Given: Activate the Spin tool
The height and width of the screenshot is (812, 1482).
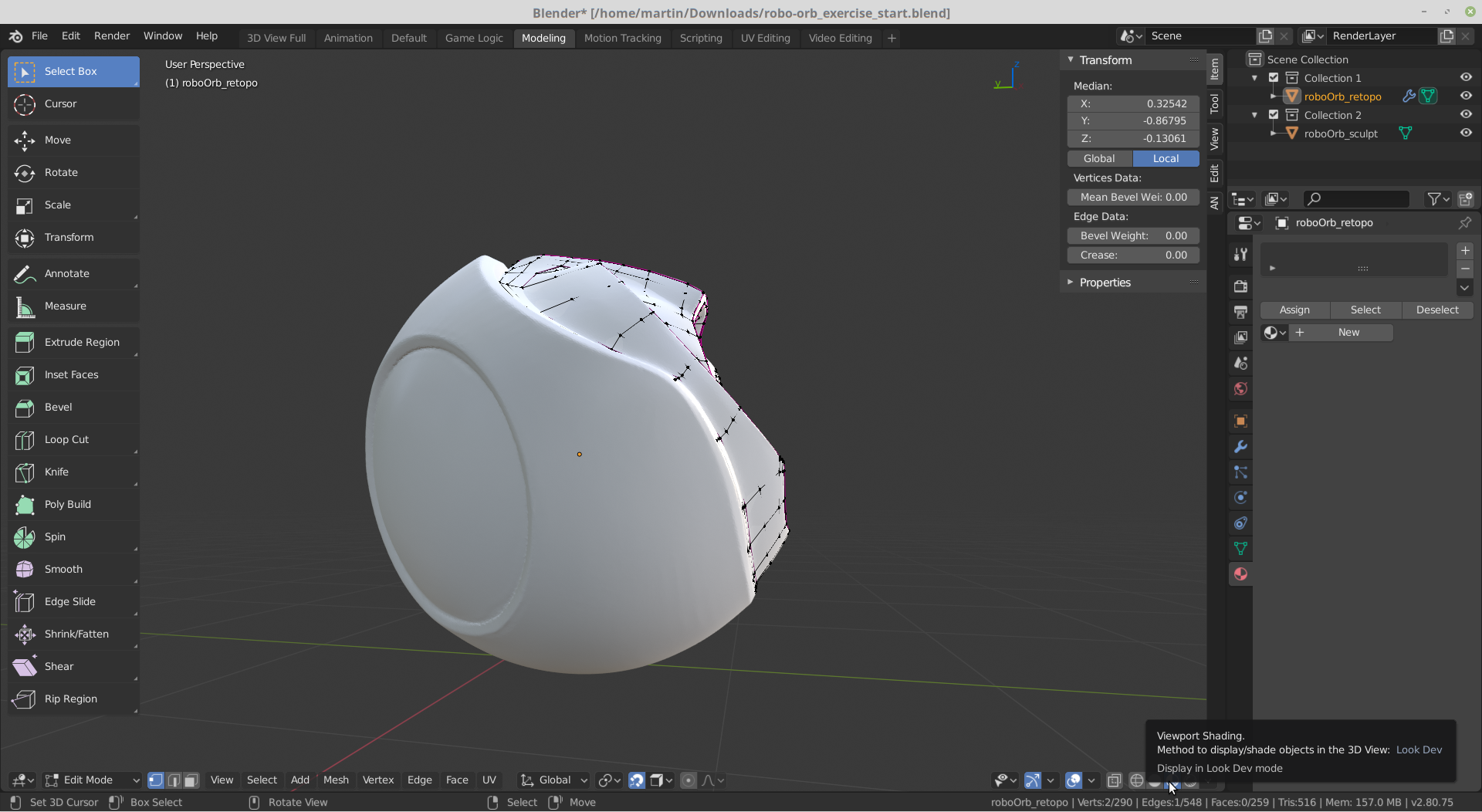Looking at the screenshot, I should click(73, 536).
